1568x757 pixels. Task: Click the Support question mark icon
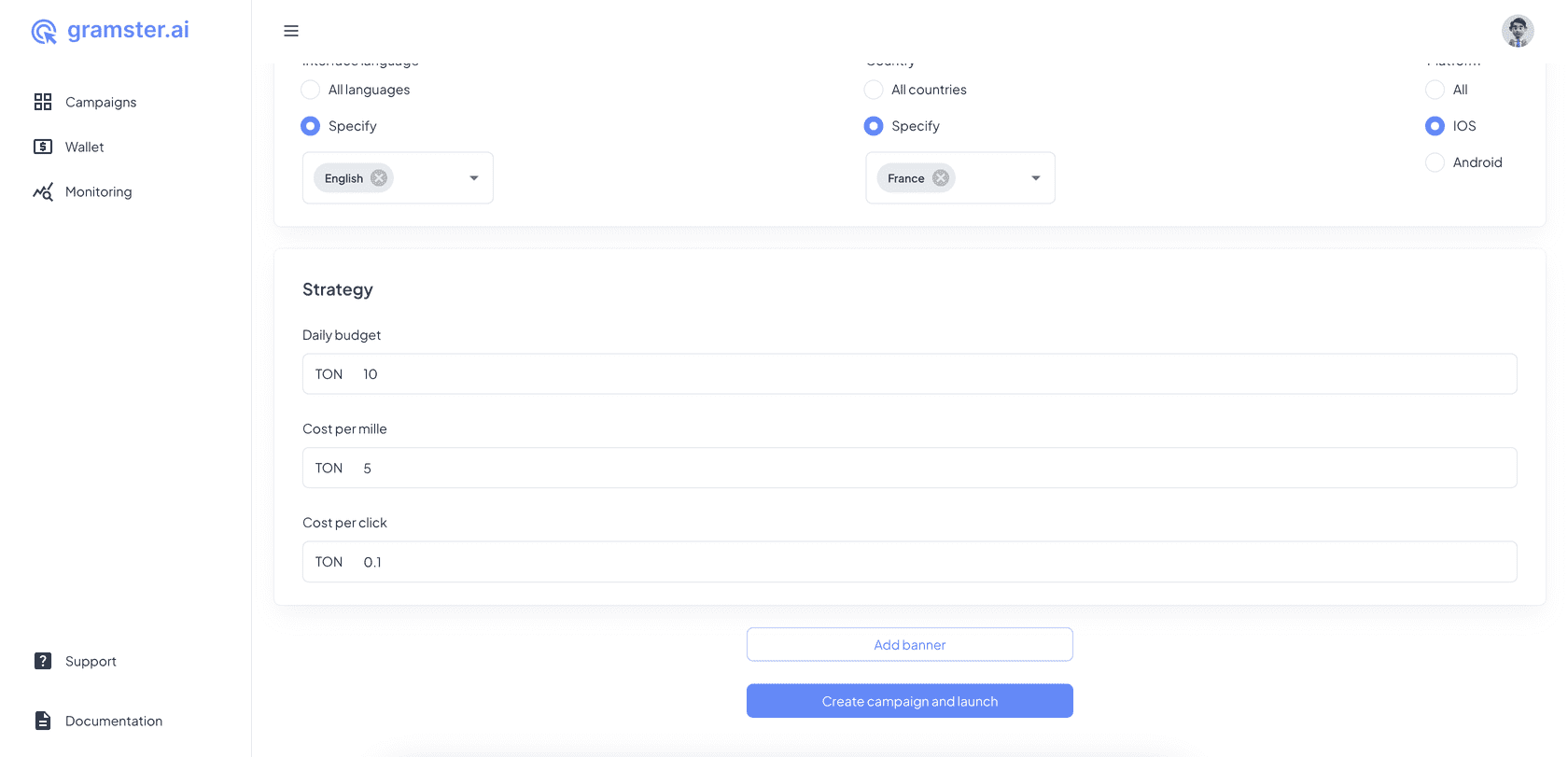tap(43, 661)
